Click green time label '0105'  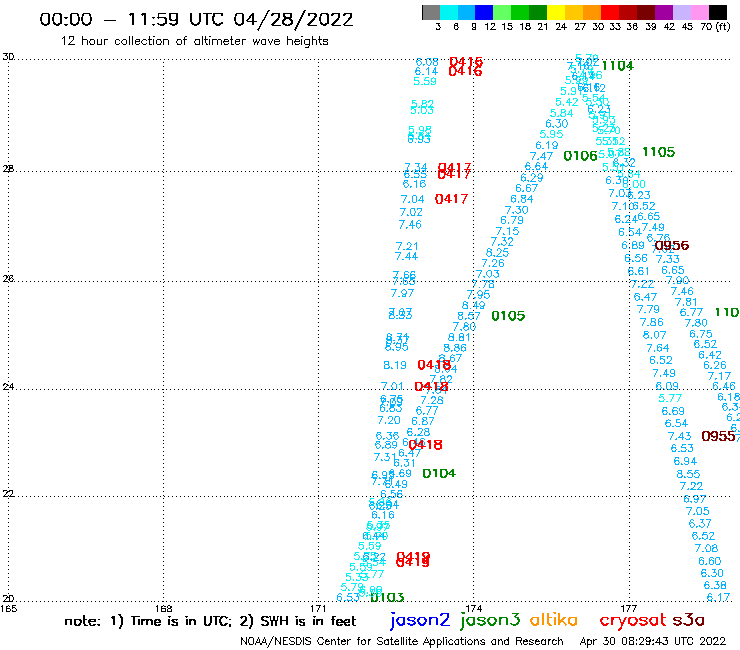[508, 316]
